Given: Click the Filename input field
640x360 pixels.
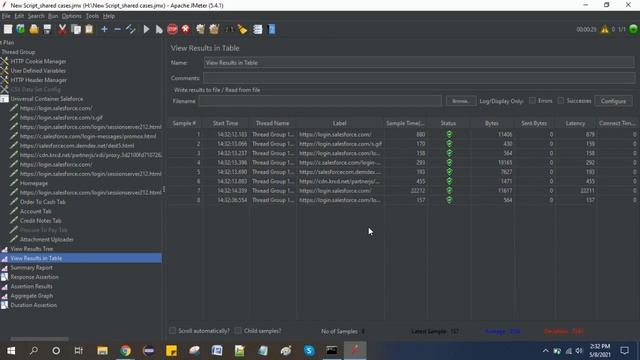Looking at the screenshot, I should (x=320, y=101).
